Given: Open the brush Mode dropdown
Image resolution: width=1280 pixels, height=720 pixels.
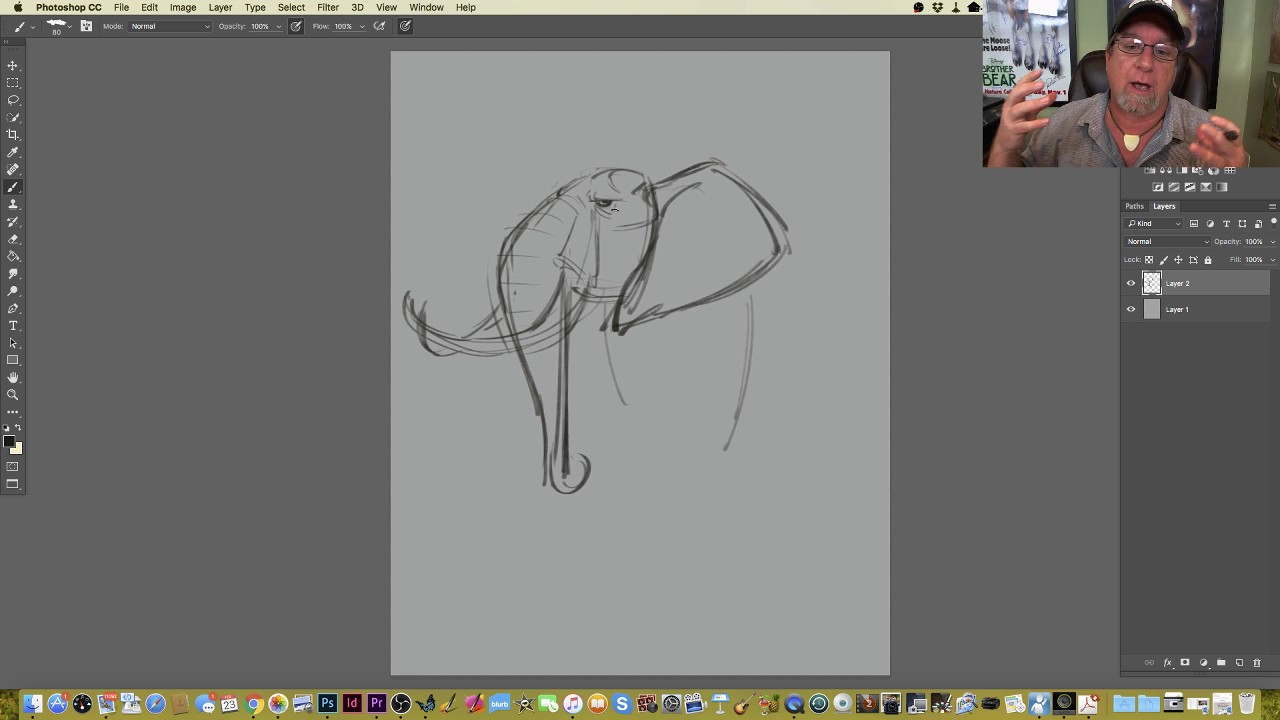Looking at the screenshot, I should [170, 26].
